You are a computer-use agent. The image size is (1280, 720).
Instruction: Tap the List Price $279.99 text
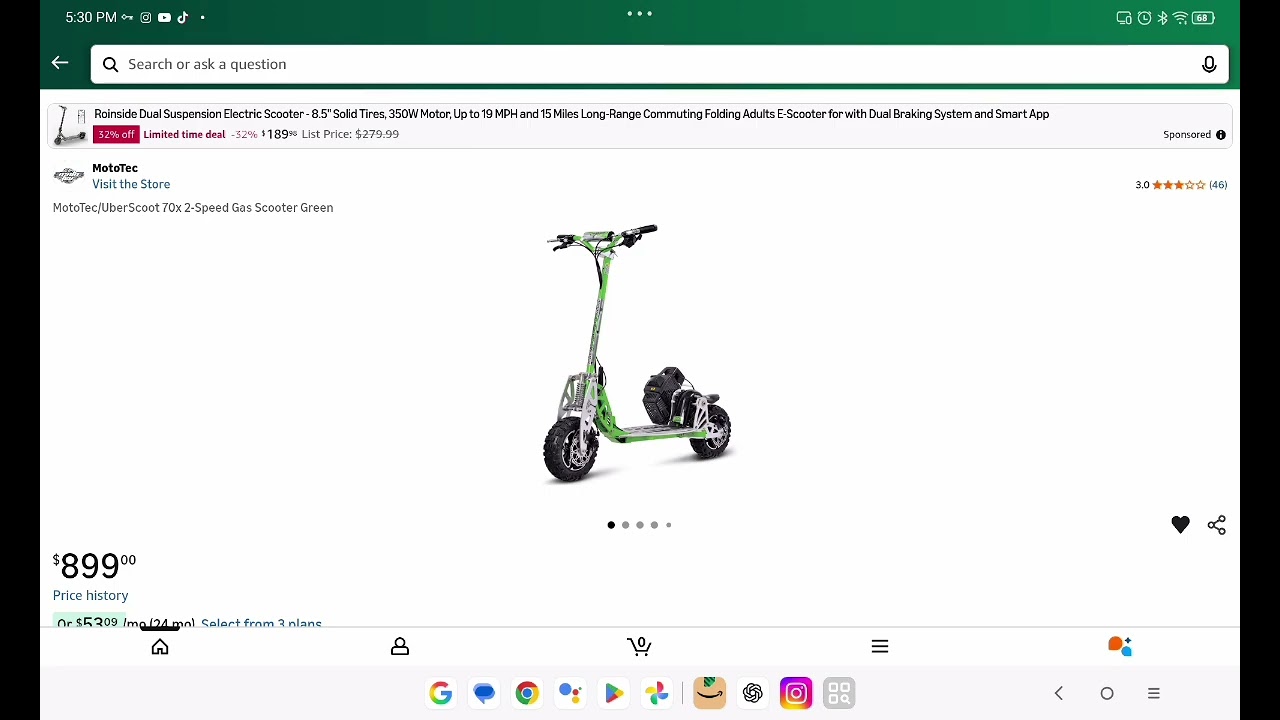[x=350, y=134]
